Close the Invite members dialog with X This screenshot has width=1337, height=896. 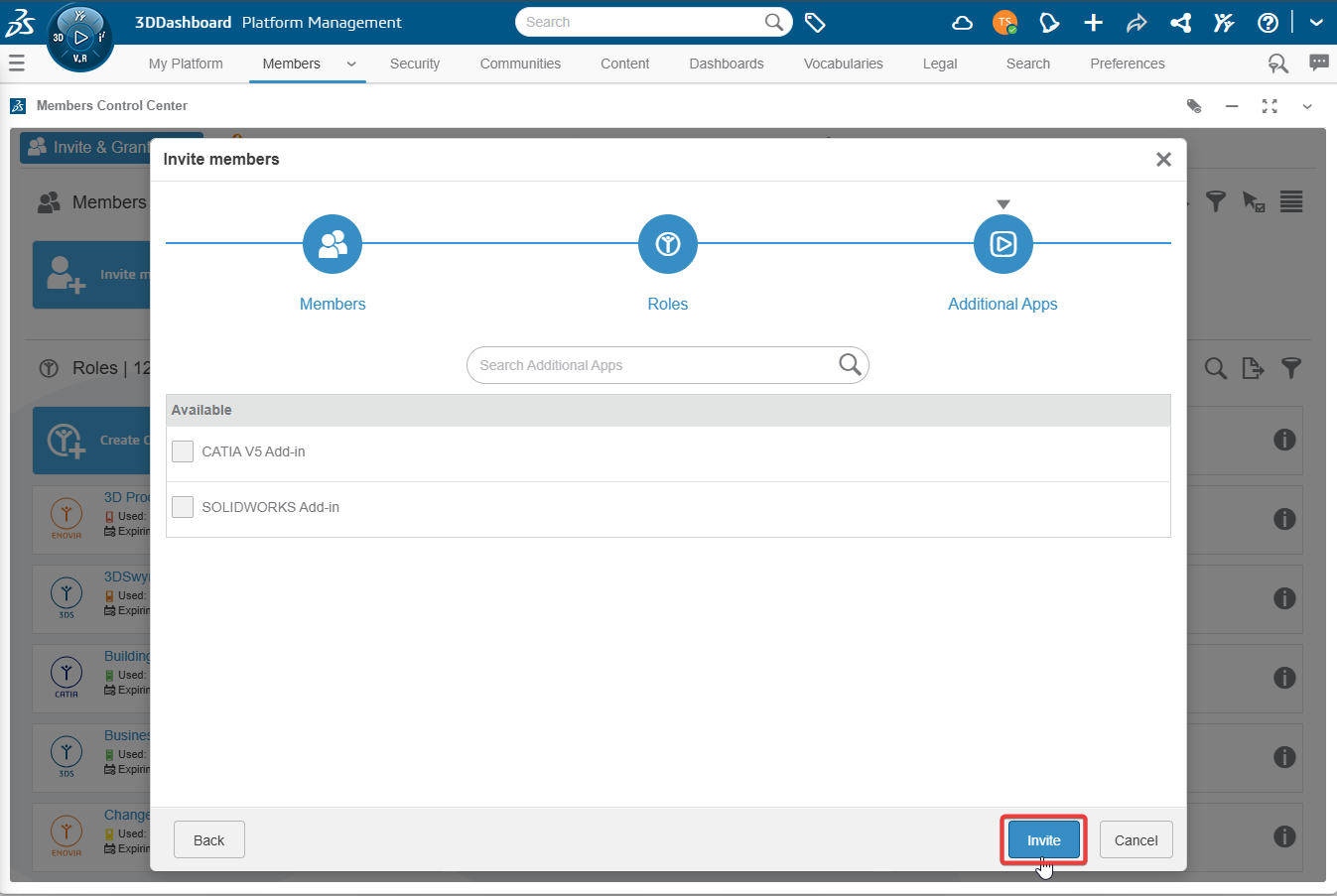[x=1164, y=160]
